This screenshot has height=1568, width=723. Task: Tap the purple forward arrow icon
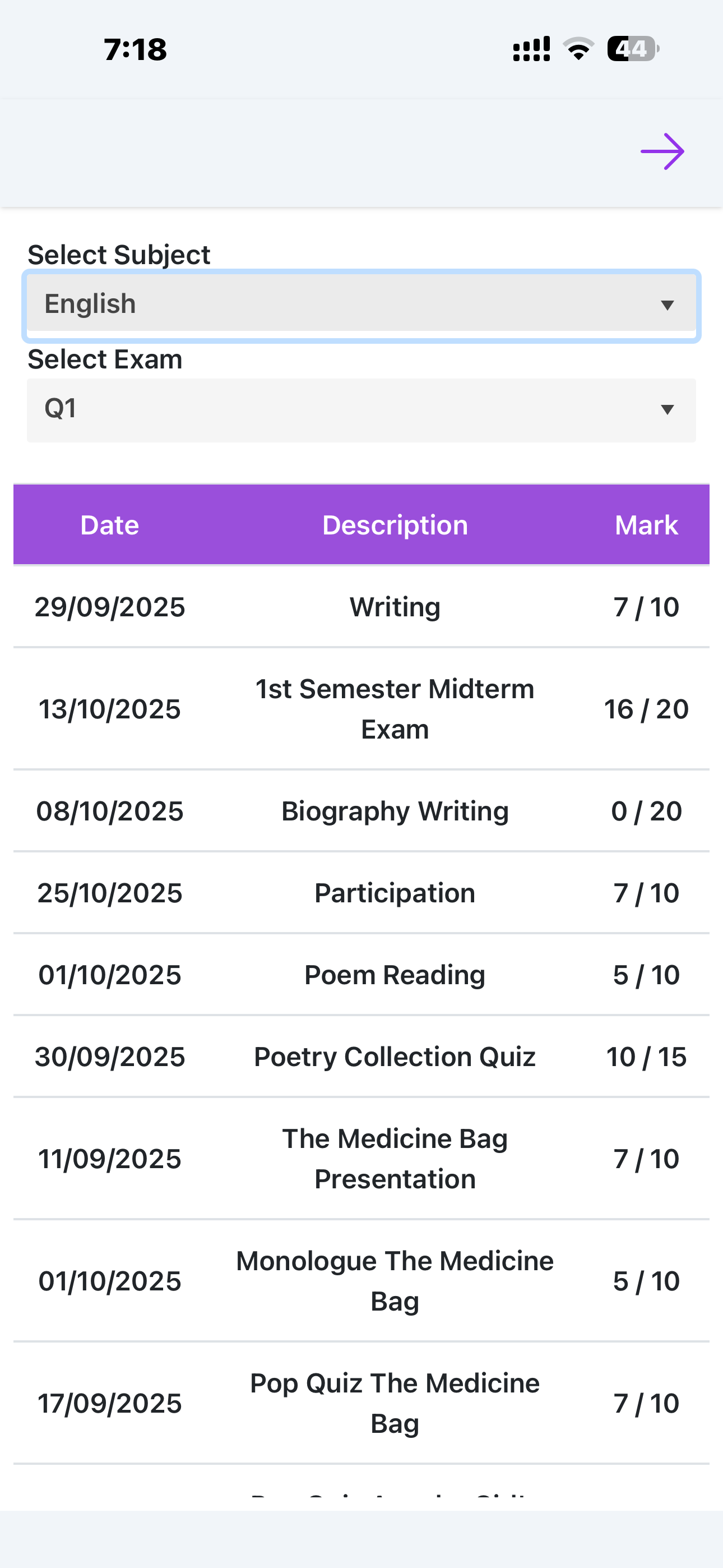[x=662, y=151]
